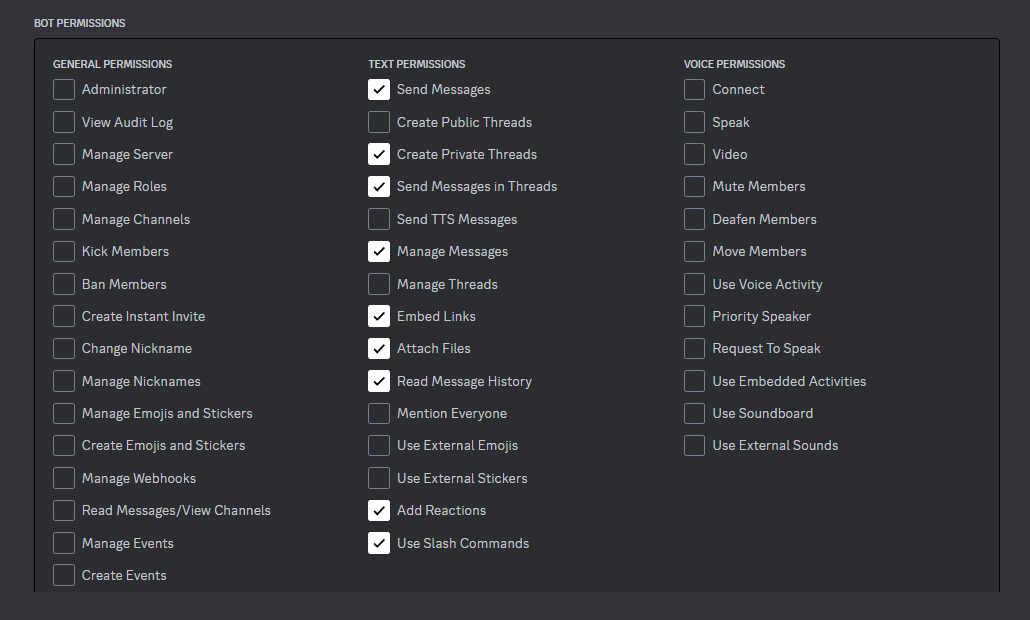This screenshot has height=620, width=1030.
Task: Uncheck the Manage Messages checkbox
Action: point(379,252)
